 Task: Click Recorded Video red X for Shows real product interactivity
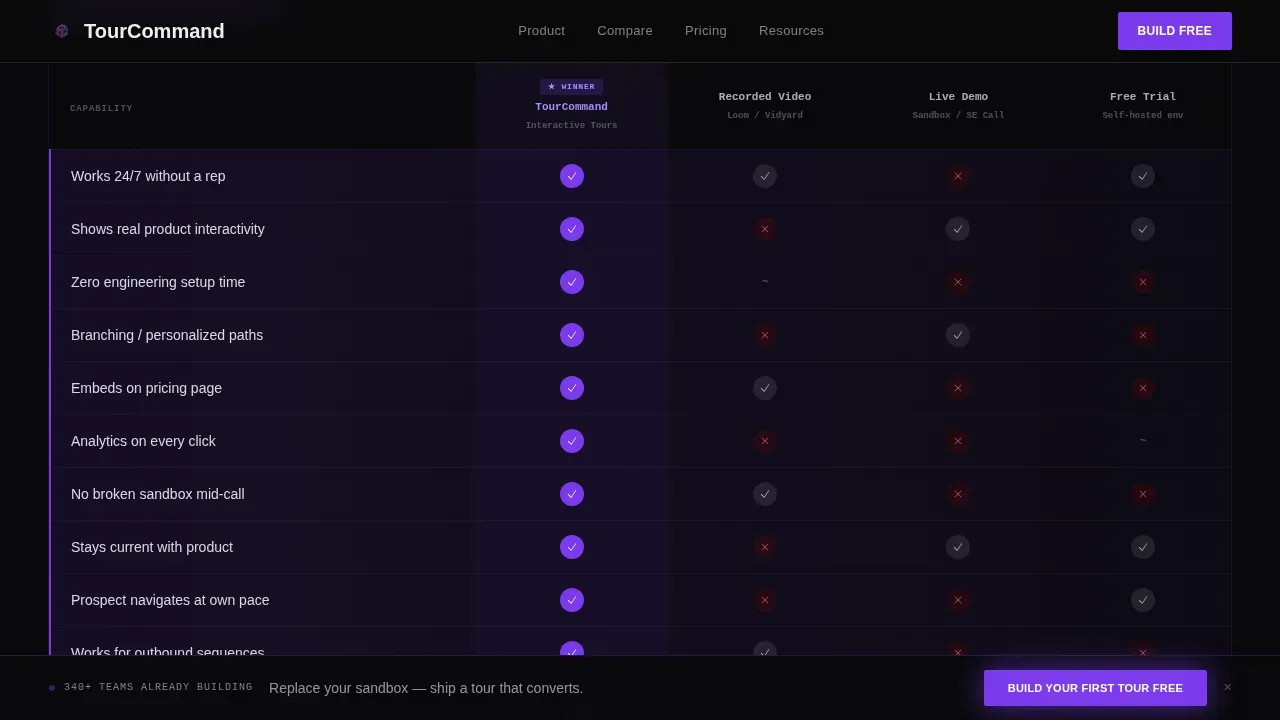point(765,229)
